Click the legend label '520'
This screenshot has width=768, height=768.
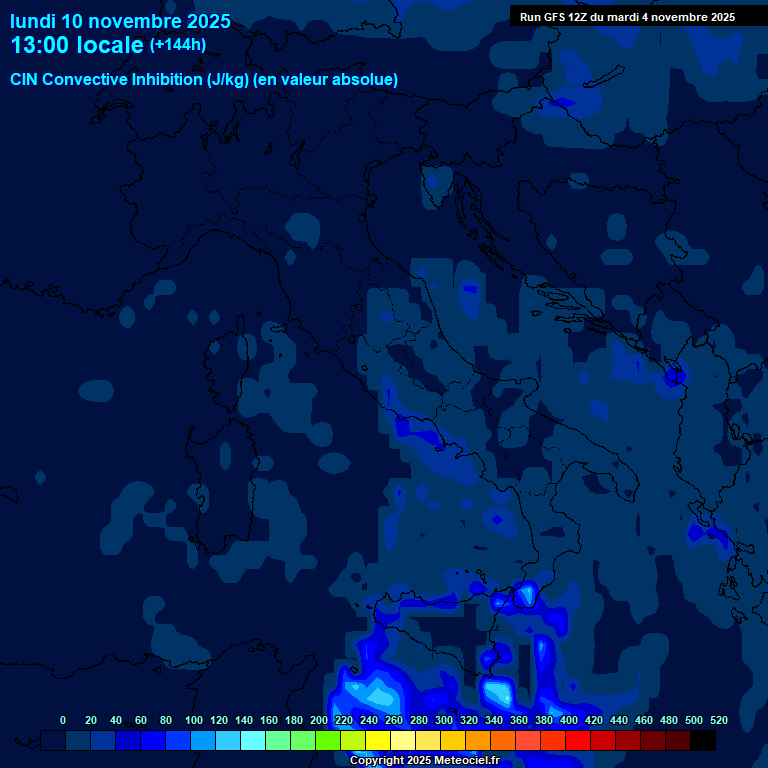(x=719, y=720)
